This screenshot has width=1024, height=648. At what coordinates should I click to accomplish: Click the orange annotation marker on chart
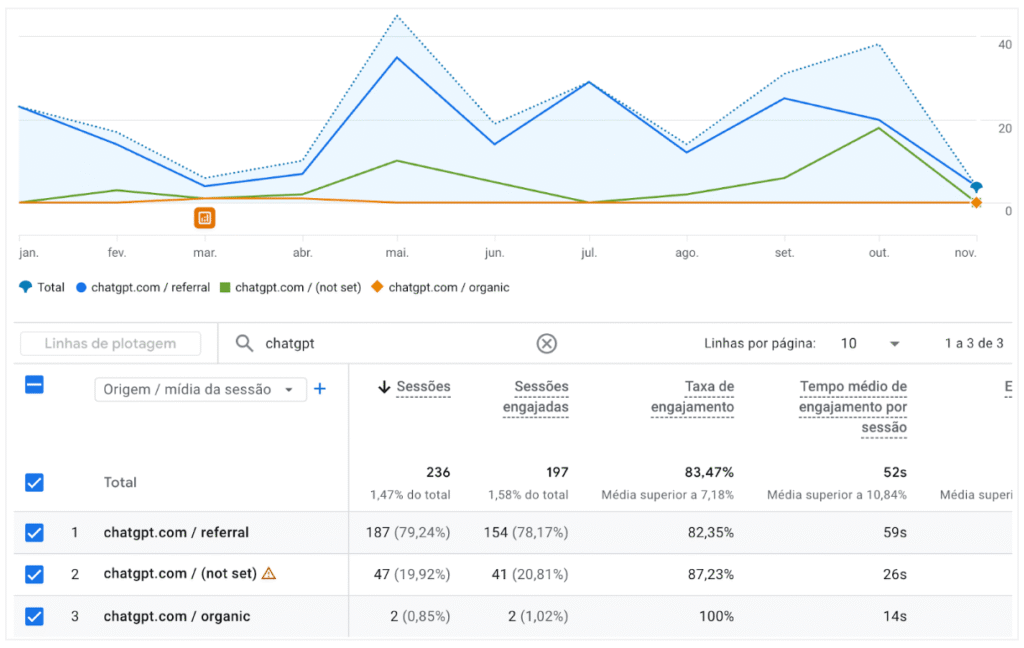pyautogui.click(x=205, y=217)
